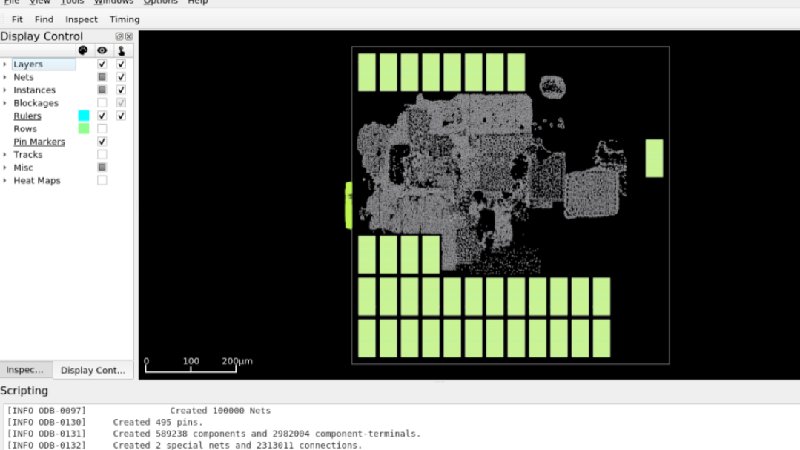Expand the Tracks tree node
The image size is (800, 450).
[5, 155]
